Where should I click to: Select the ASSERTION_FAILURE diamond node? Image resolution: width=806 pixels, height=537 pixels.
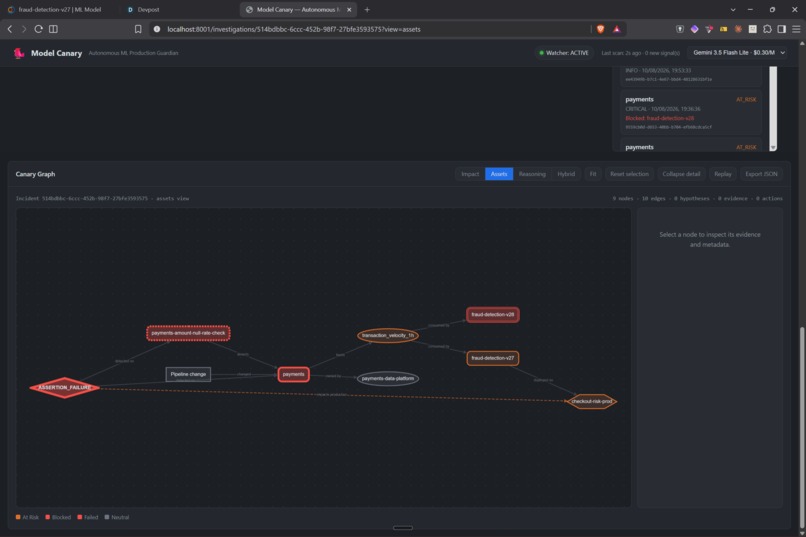click(x=64, y=387)
